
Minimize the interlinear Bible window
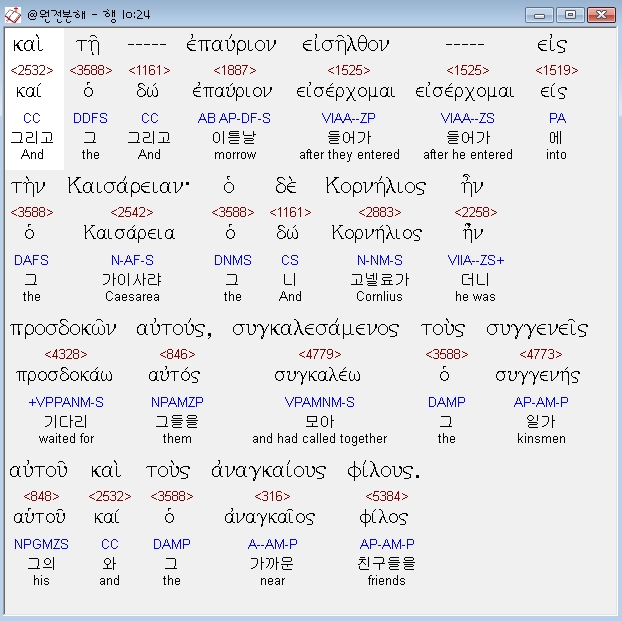[x=541, y=15]
